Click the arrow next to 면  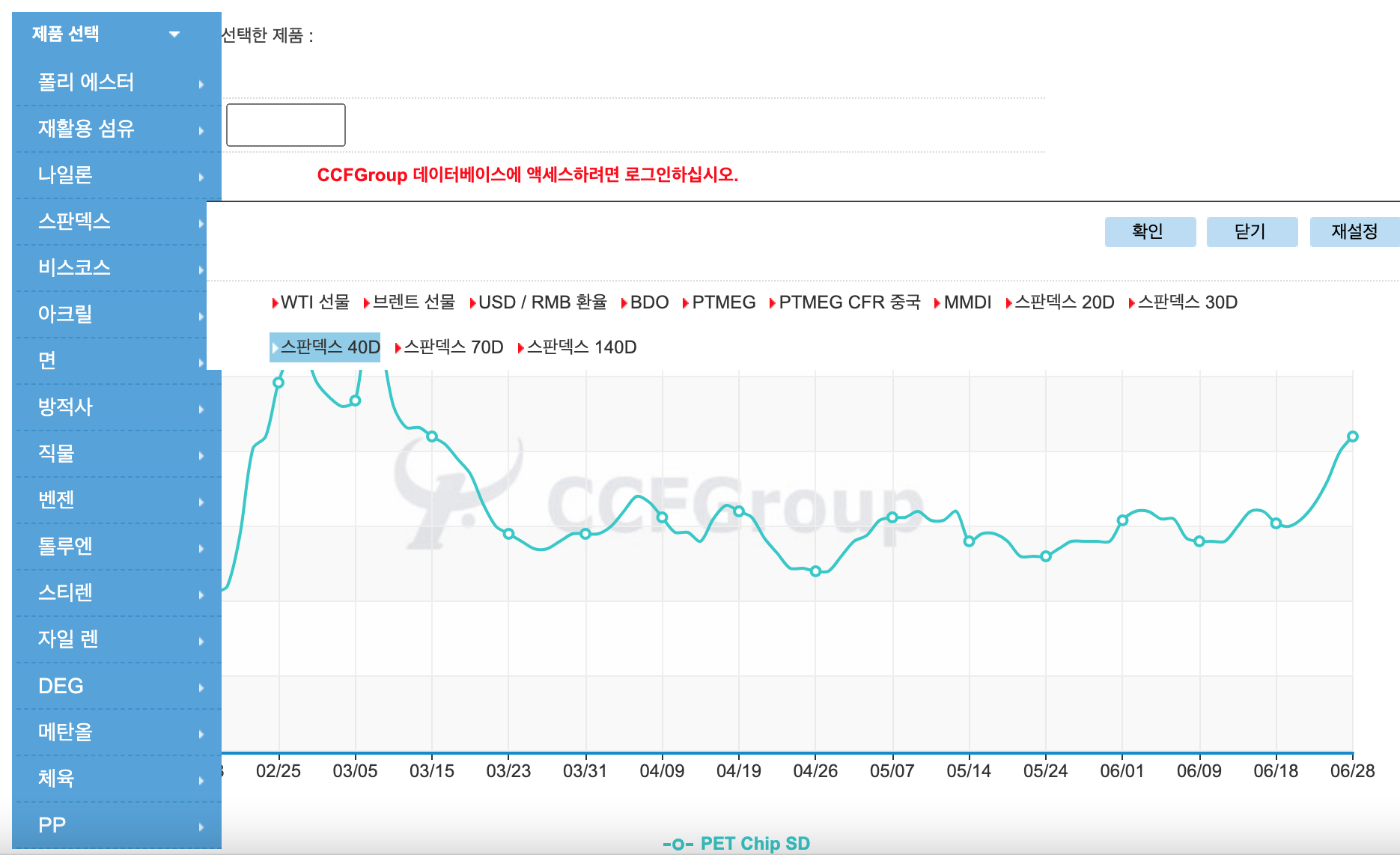click(201, 363)
